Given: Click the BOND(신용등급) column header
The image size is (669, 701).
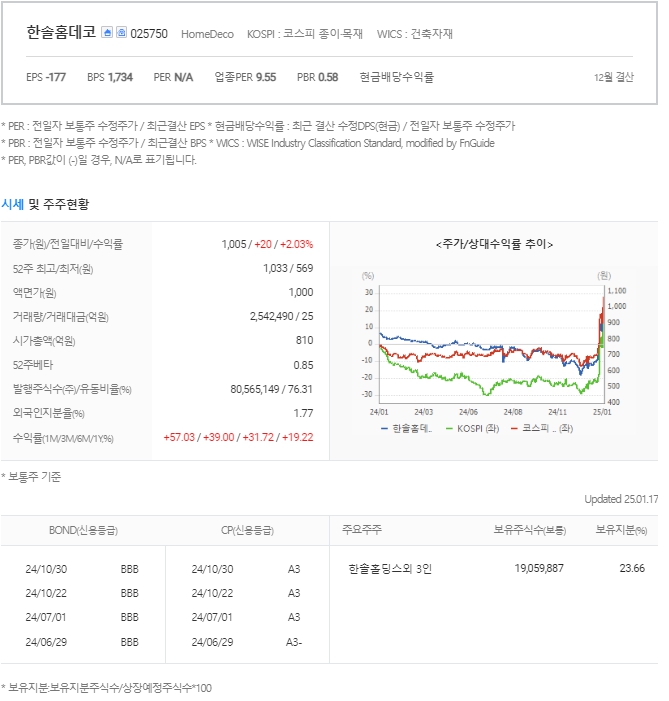Looking at the screenshot, I should tap(83, 531).
